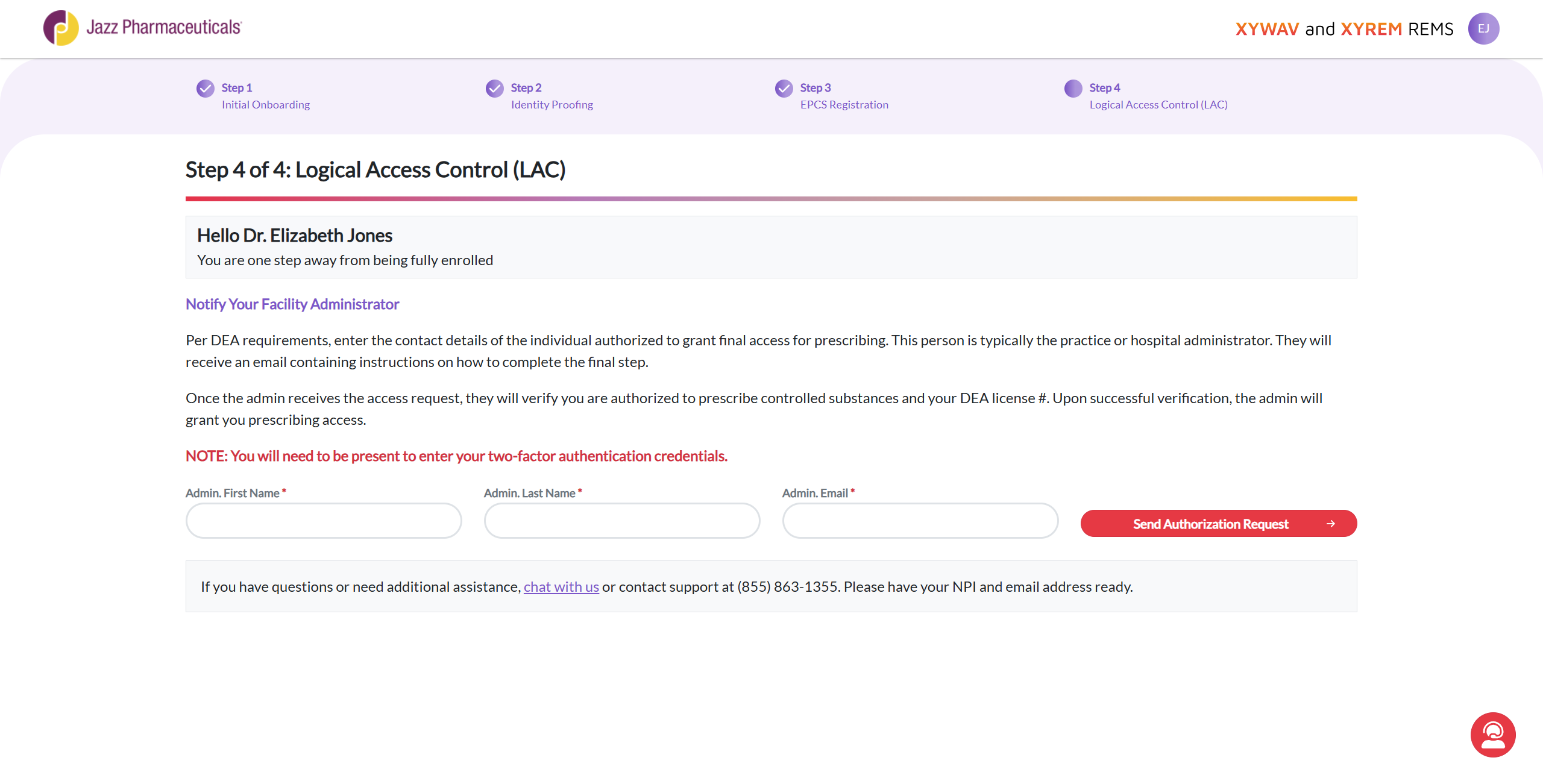Click the Step 3 checkmark icon

(x=784, y=89)
